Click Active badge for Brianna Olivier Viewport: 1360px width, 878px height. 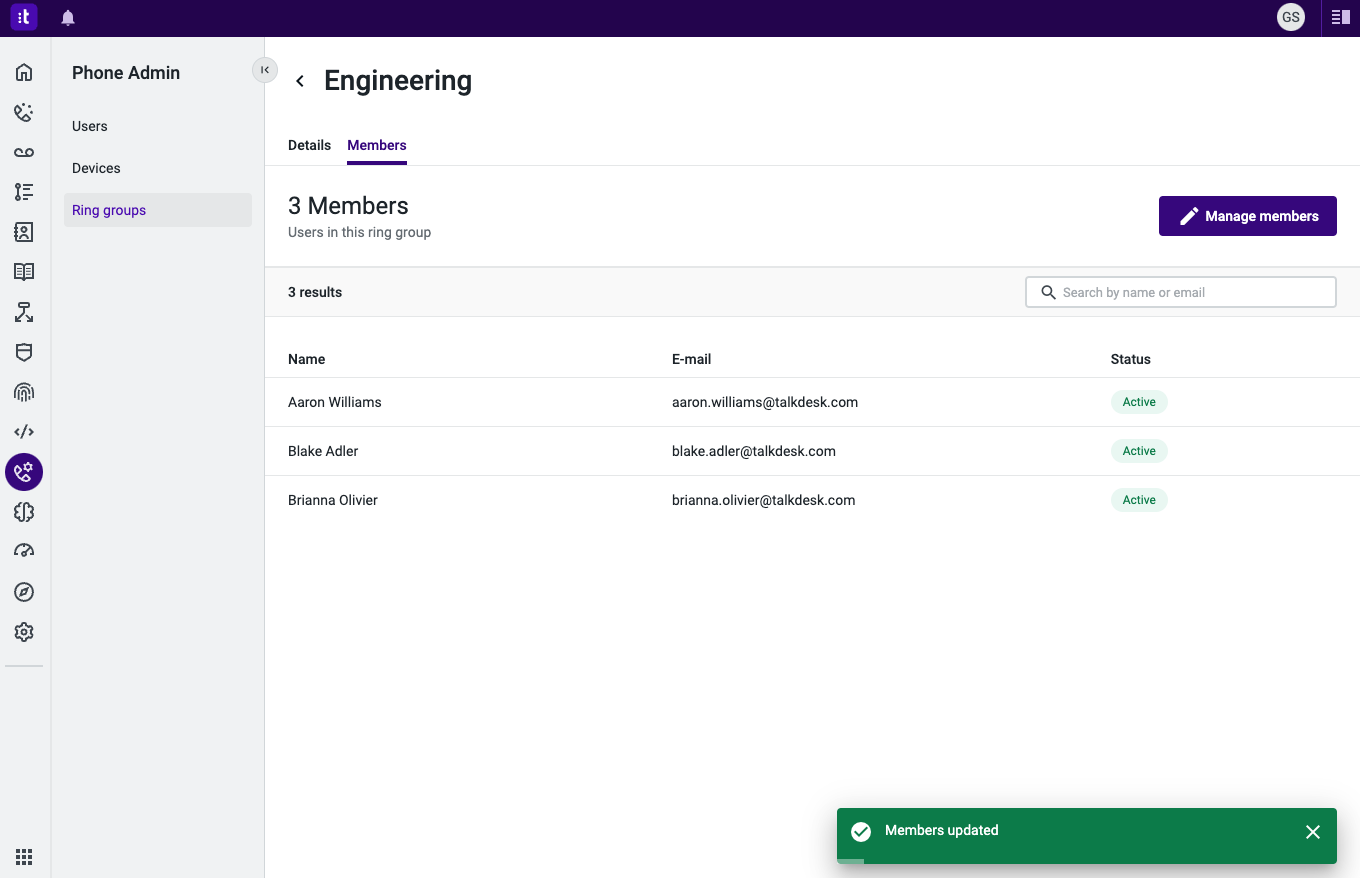point(1139,500)
